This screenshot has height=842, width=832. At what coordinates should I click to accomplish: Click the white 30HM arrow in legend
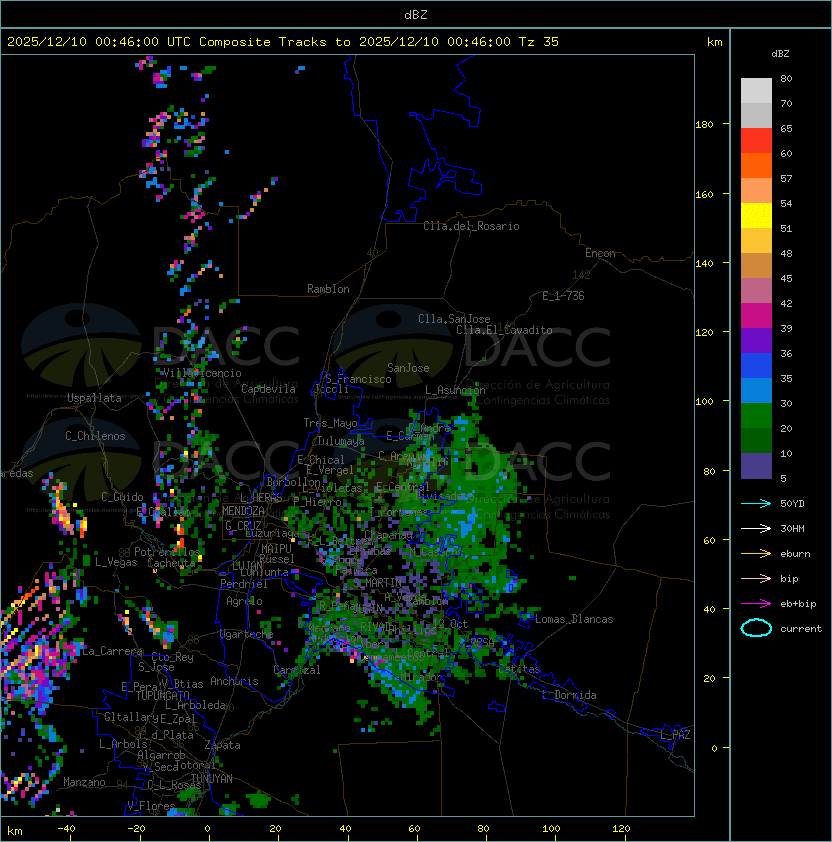coord(756,528)
